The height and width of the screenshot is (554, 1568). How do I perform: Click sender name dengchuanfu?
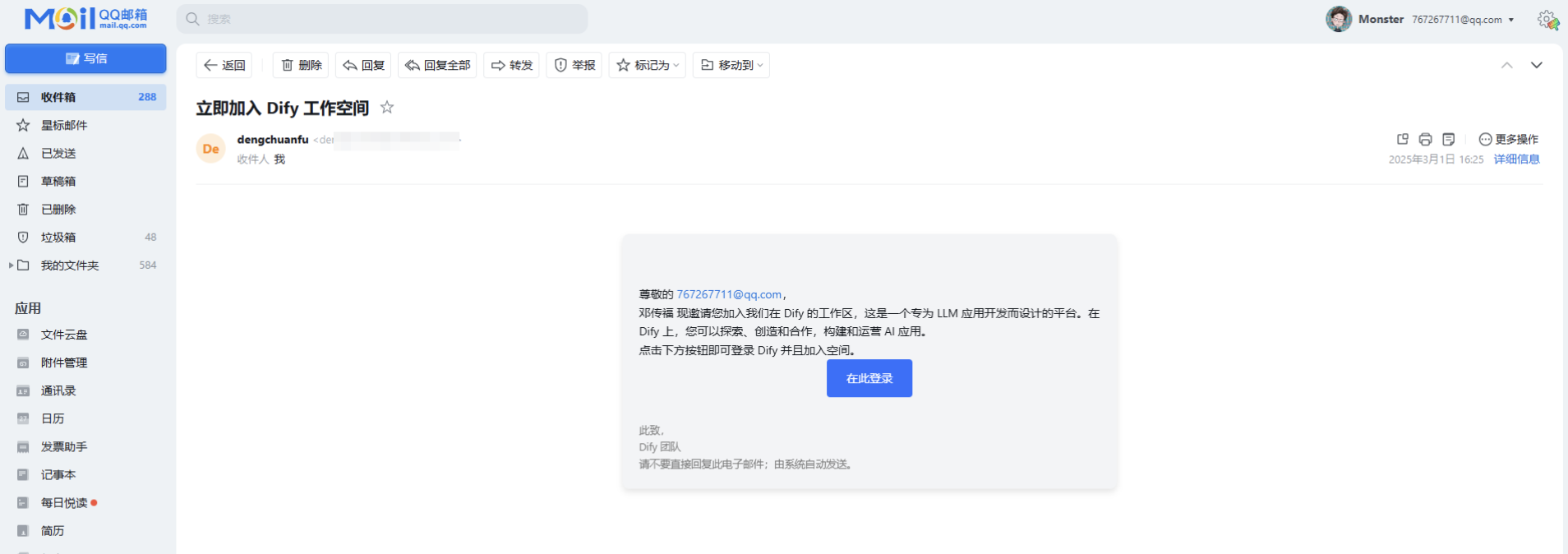[273, 140]
